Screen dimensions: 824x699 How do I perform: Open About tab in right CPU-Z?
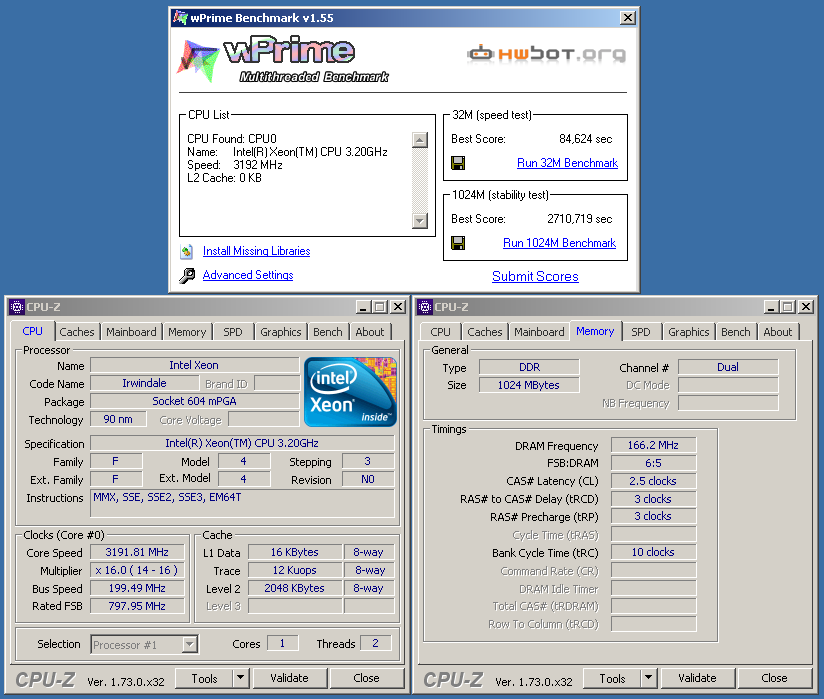coord(777,332)
